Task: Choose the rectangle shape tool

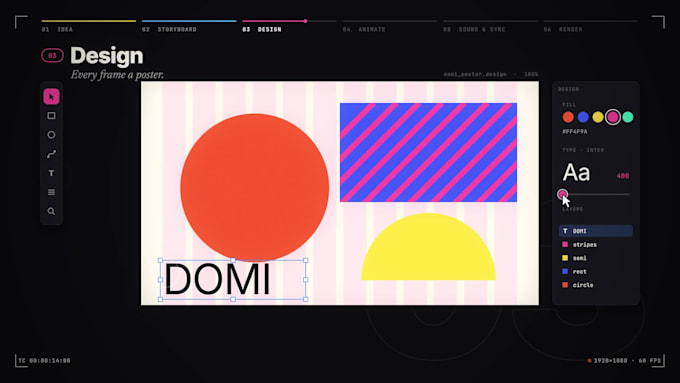Action: click(51, 116)
